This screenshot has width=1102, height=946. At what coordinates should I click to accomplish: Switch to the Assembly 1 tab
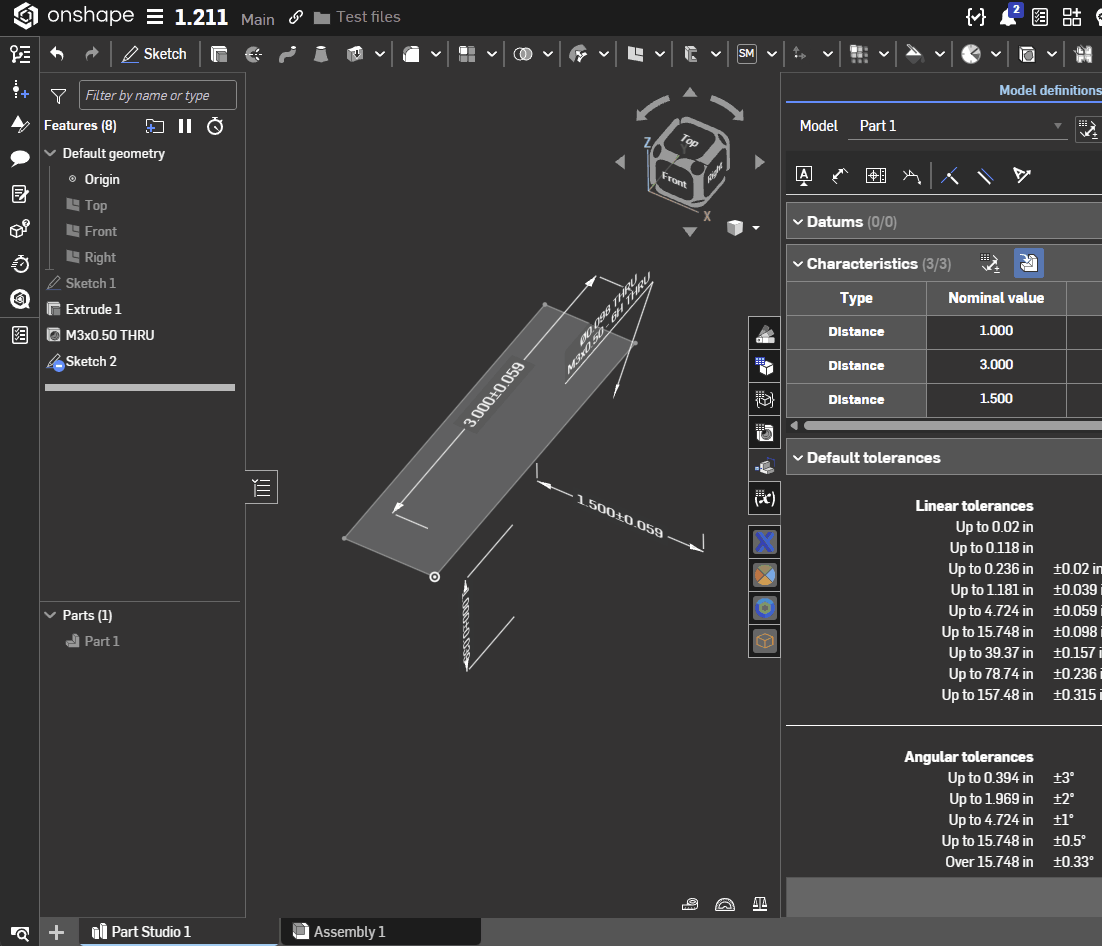(x=349, y=931)
